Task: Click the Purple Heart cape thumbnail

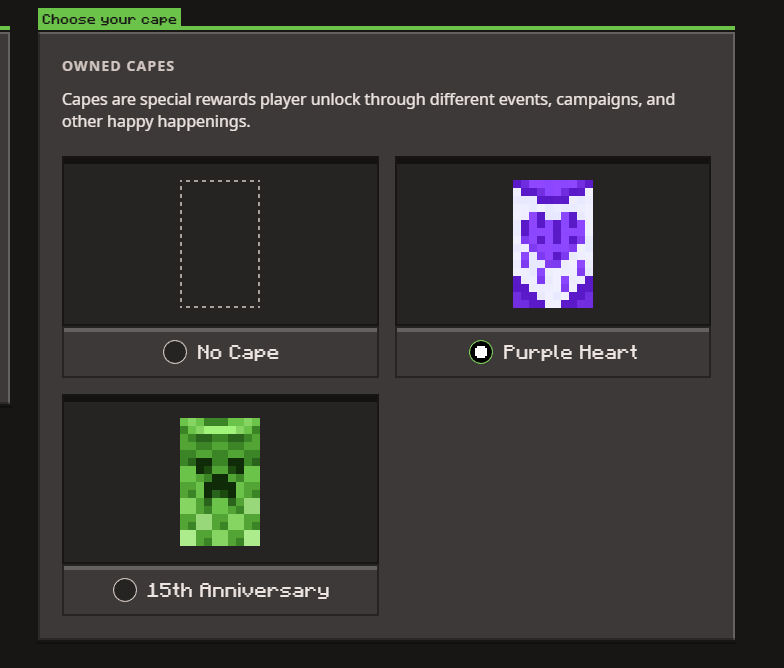Action: coord(553,244)
